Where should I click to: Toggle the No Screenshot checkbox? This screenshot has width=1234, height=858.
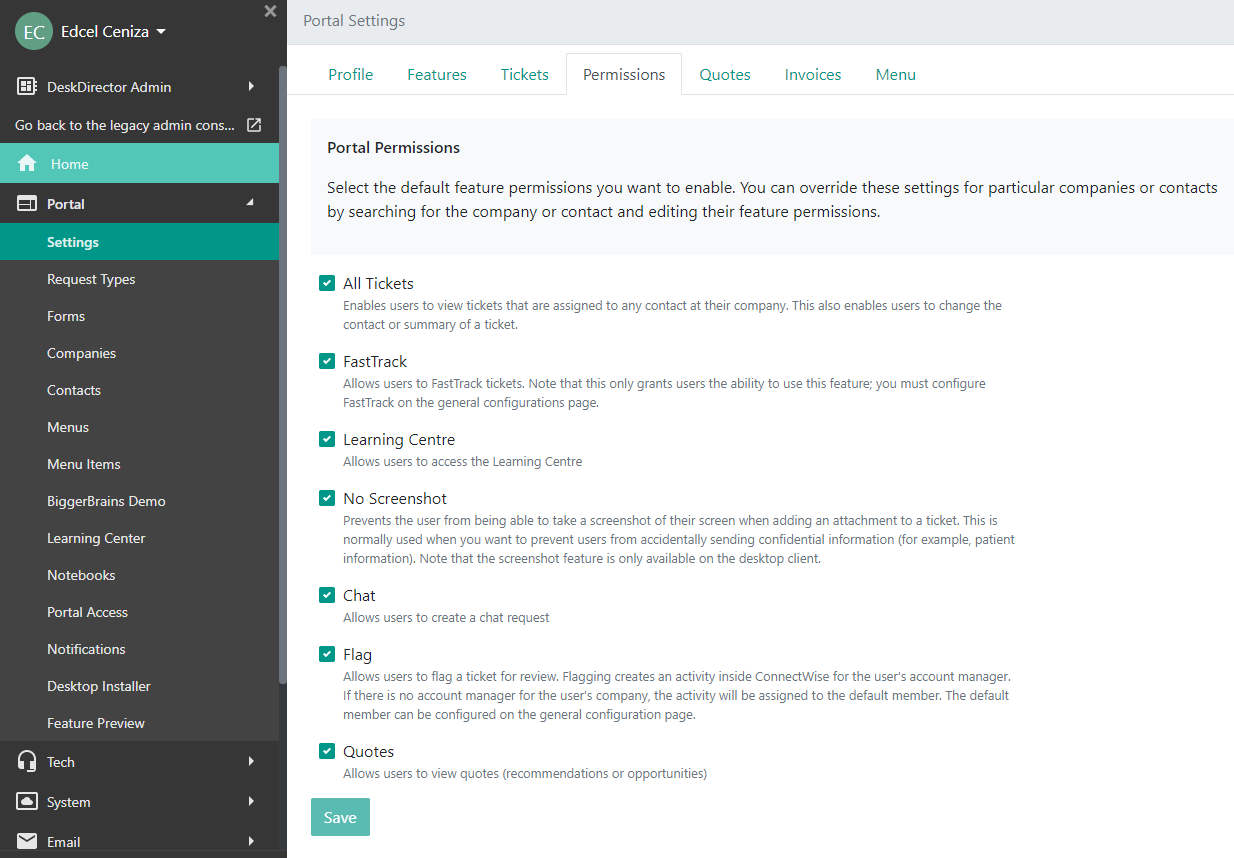[327, 498]
